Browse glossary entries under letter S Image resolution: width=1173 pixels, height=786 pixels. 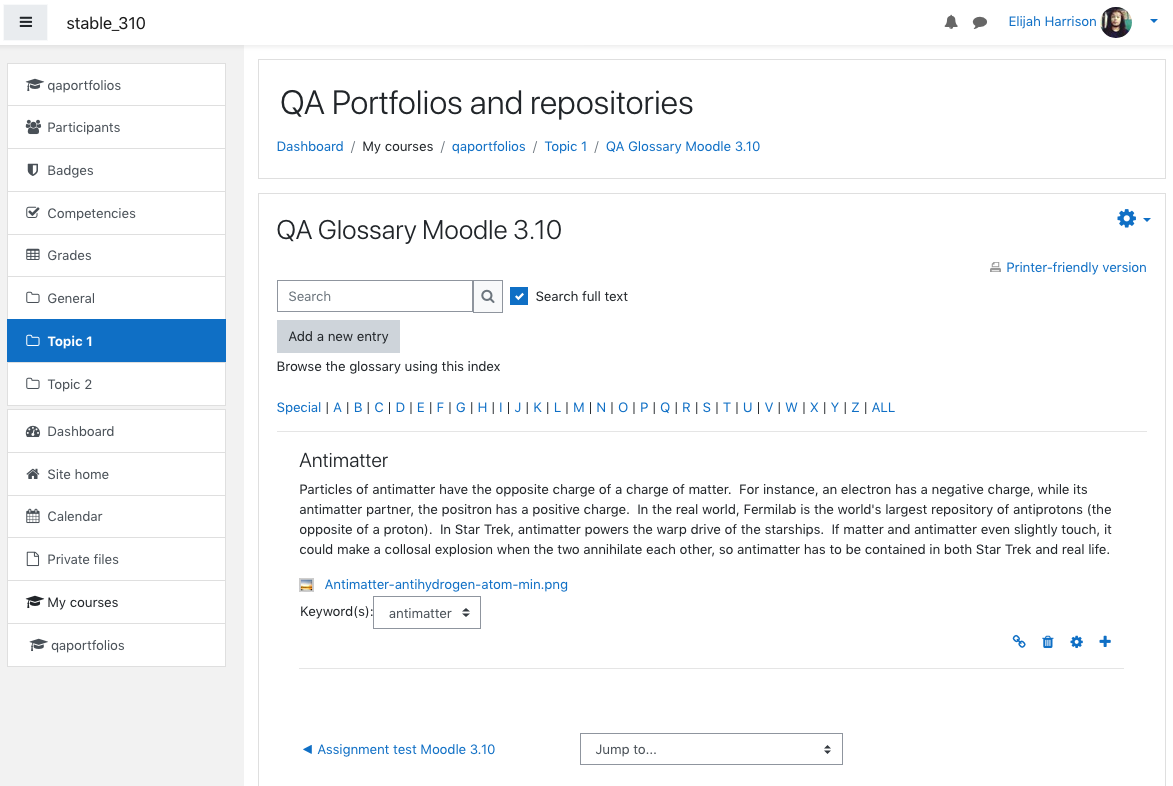pos(706,408)
